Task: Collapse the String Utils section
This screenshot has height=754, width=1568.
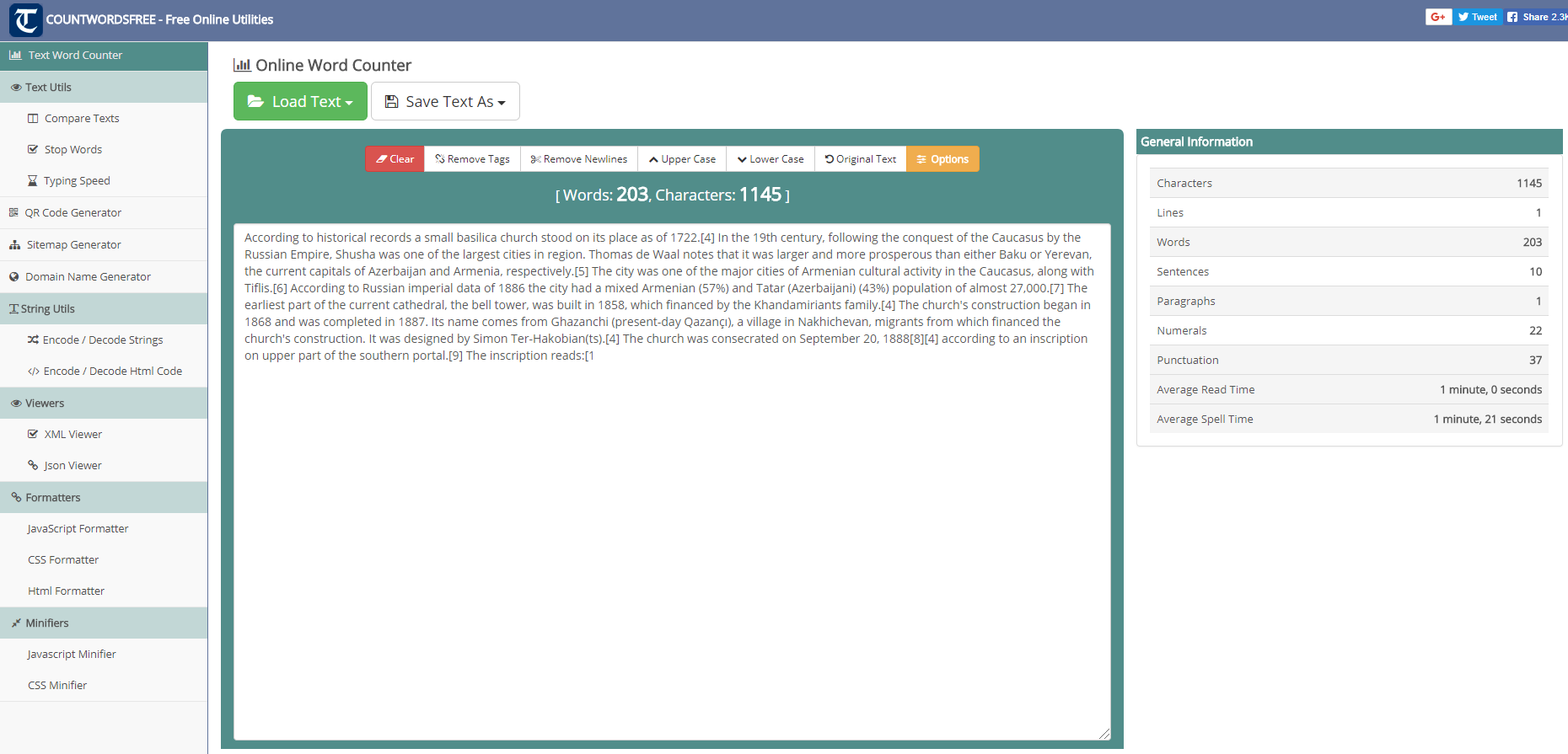Action: tap(104, 309)
